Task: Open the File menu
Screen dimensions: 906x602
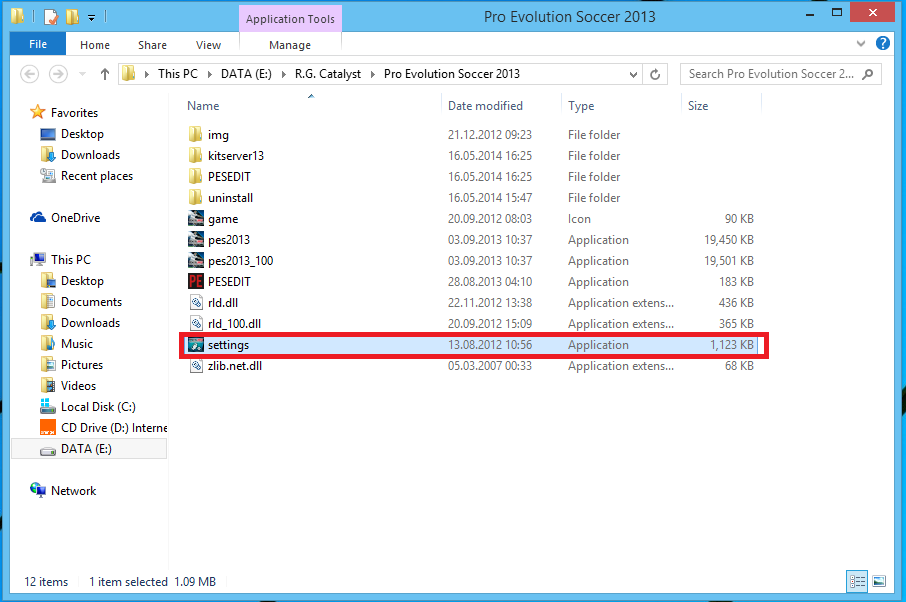Action: [x=38, y=44]
